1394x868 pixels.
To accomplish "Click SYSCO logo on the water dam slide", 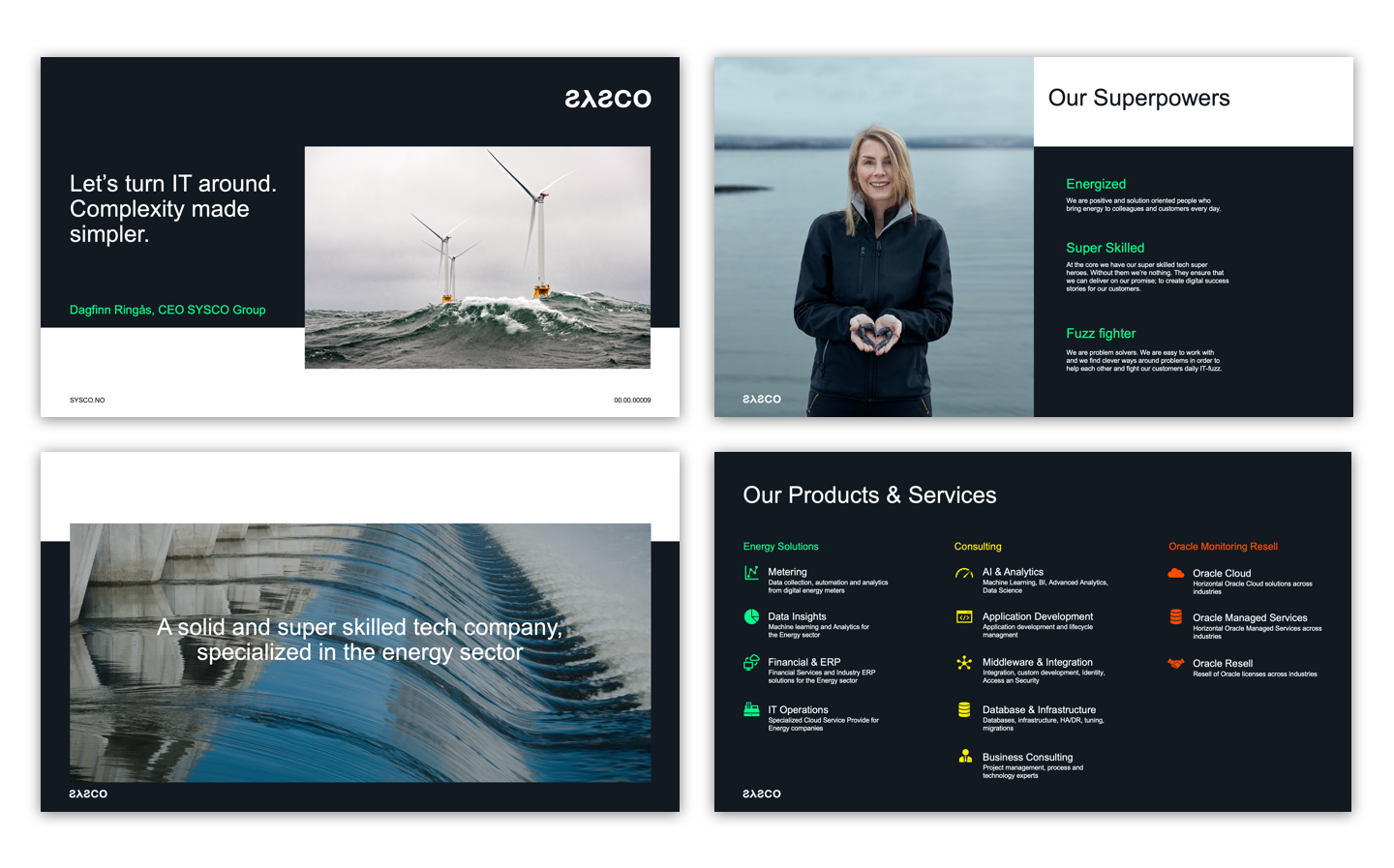I will [x=88, y=793].
